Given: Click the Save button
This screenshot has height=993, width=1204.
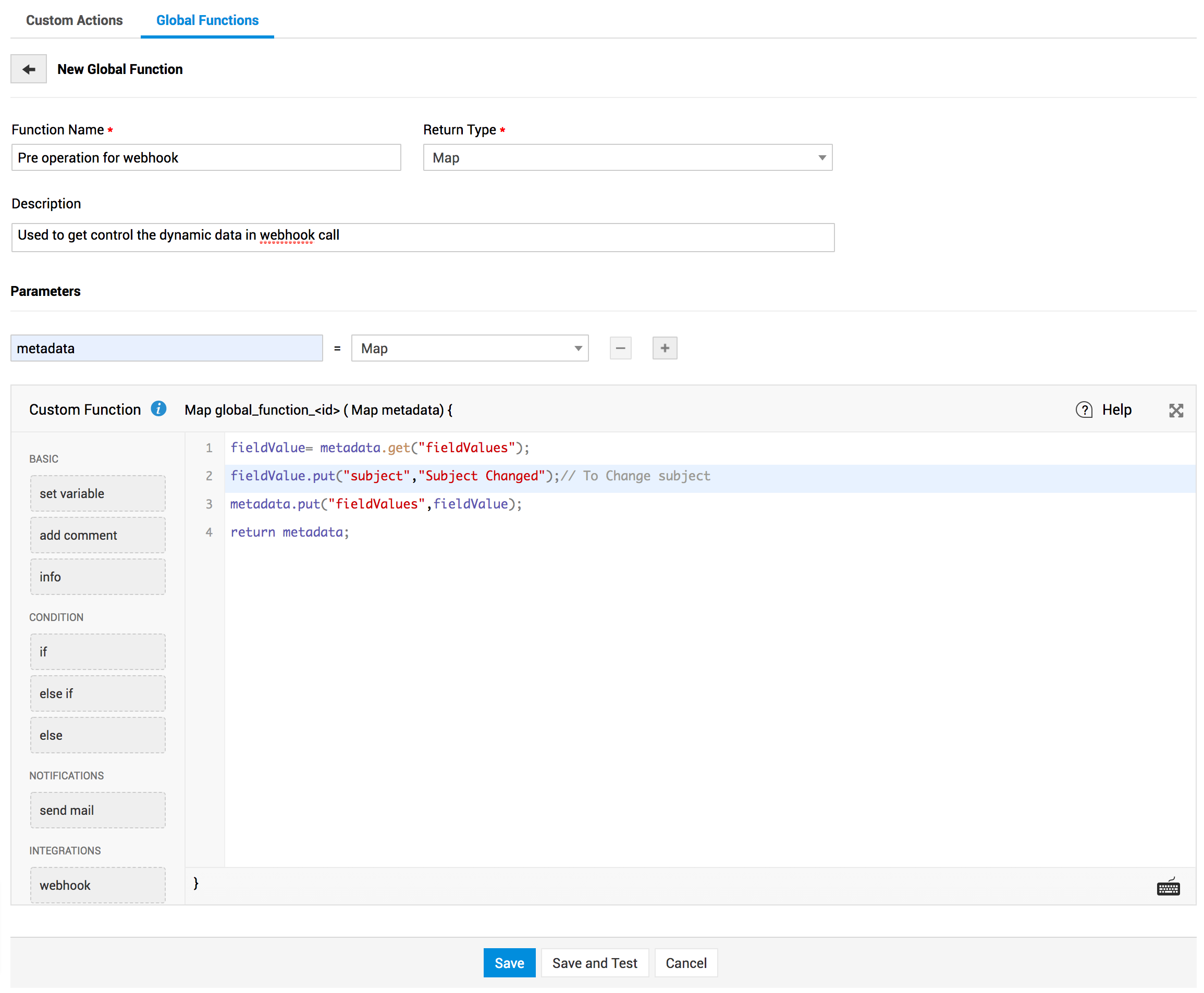Looking at the screenshot, I should [x=509, y=963].
